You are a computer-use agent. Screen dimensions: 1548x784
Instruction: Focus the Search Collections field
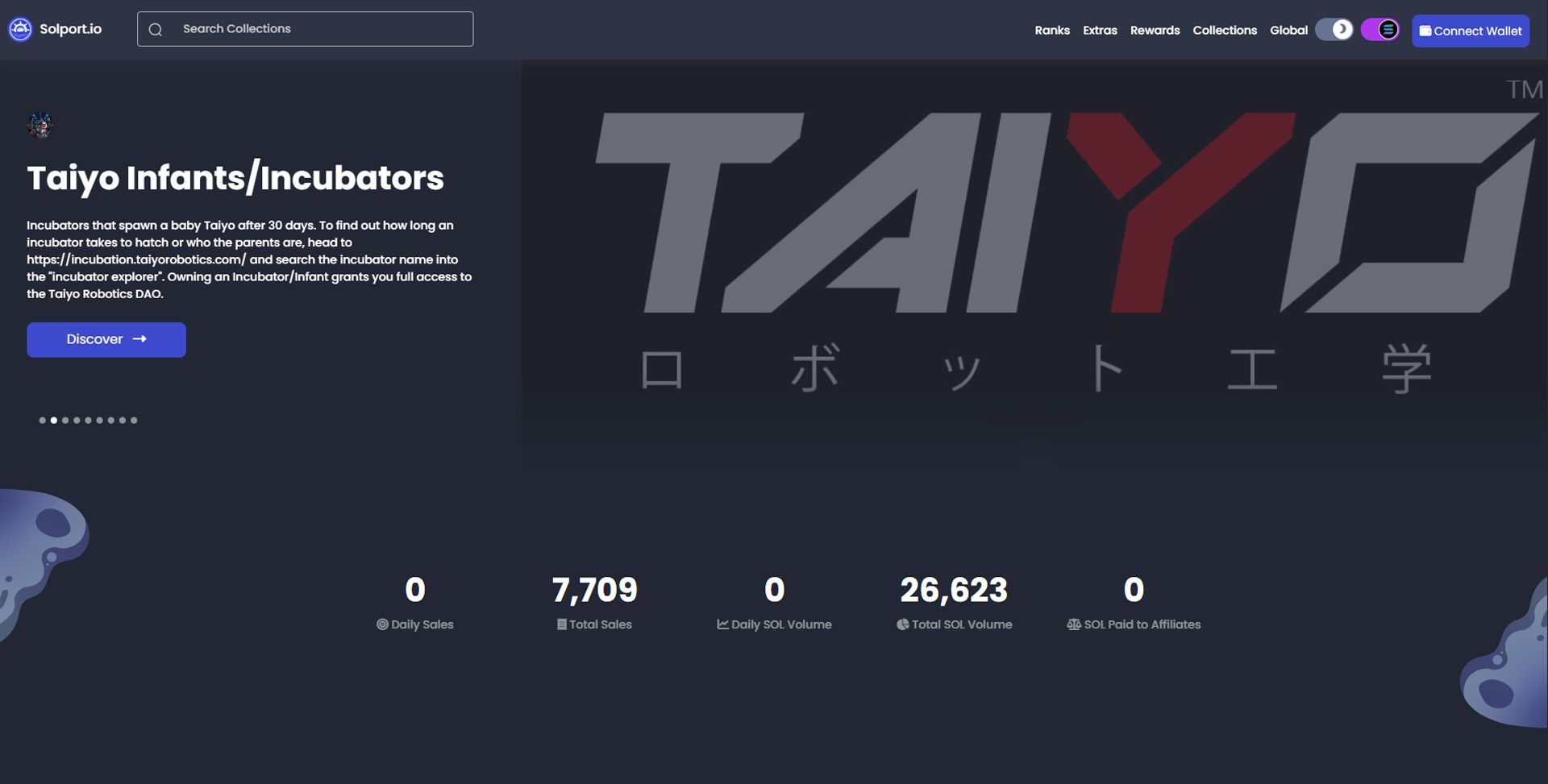(x=305, y=29)
